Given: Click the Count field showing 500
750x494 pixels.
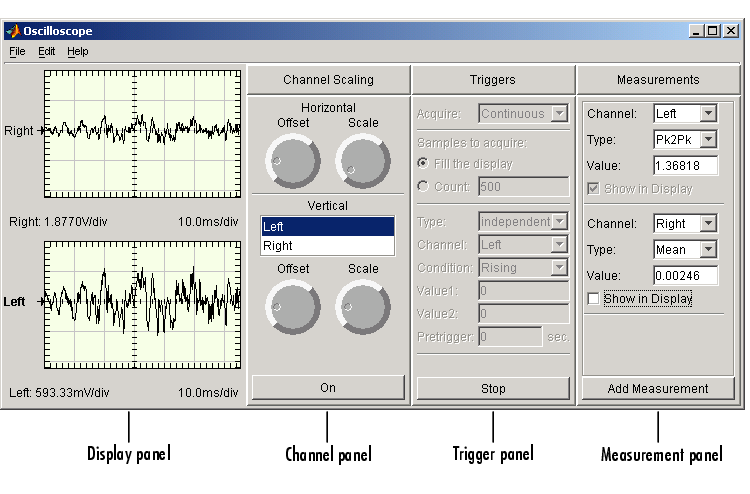Looking at the screenshot, I should [x=524, y=187].
